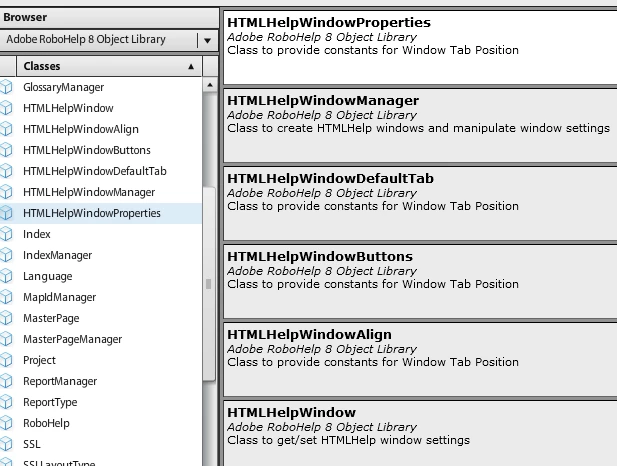Image resolution: width=617 pixels, height=466 pixels.
Task: Select HTMLHelpWindowManager in the Classes list
Action: pyautogui.click(x=101, y=192)
